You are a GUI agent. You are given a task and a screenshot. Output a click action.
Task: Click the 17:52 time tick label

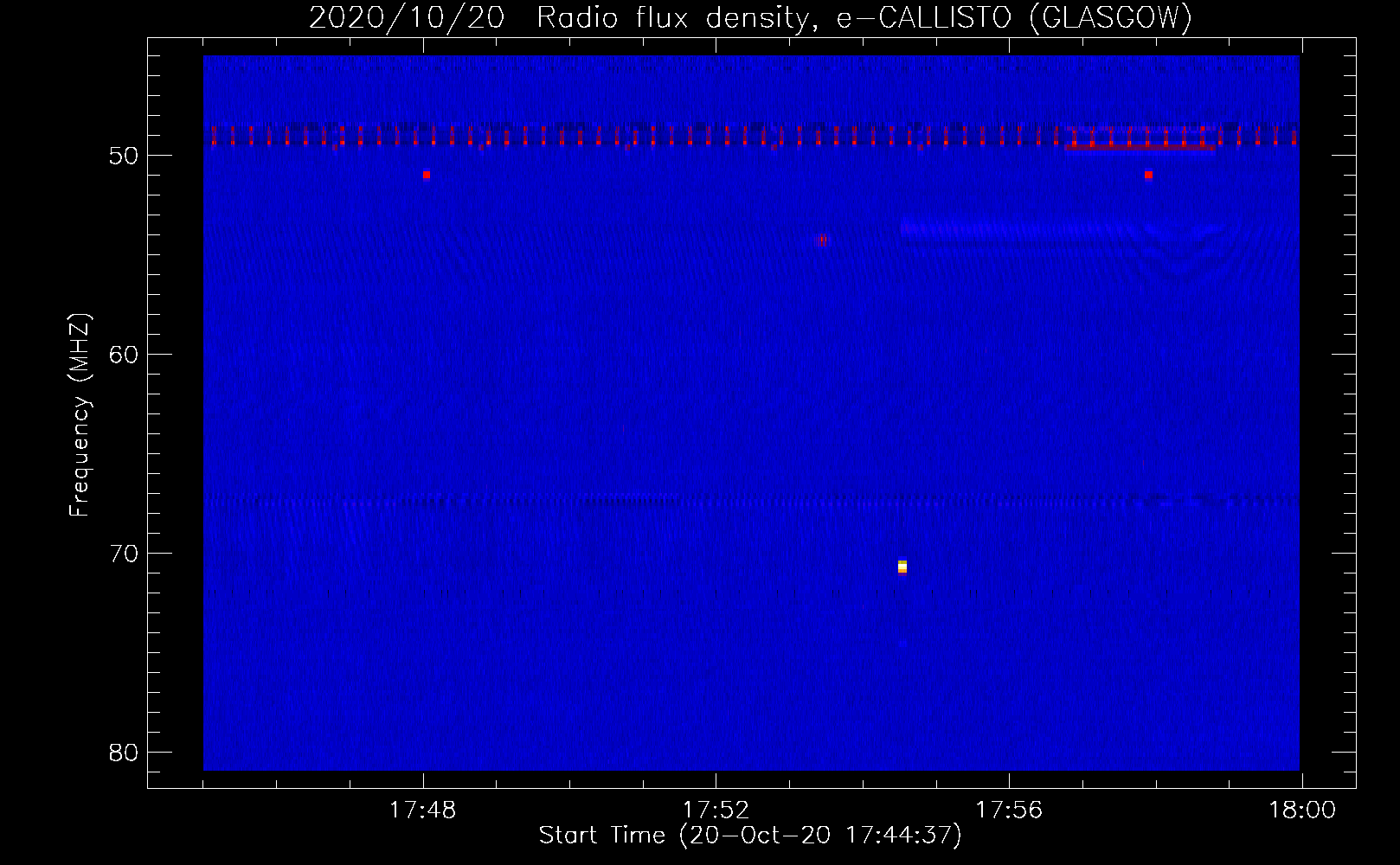coord(716,811)
